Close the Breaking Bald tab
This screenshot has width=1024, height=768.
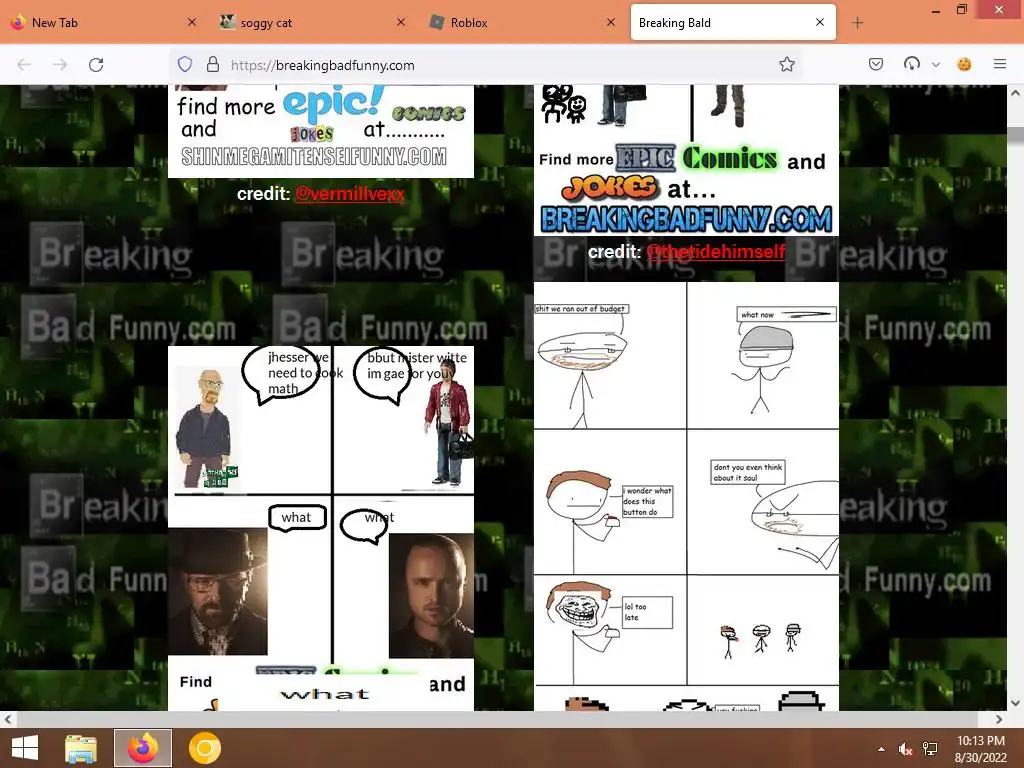[820, 22]
